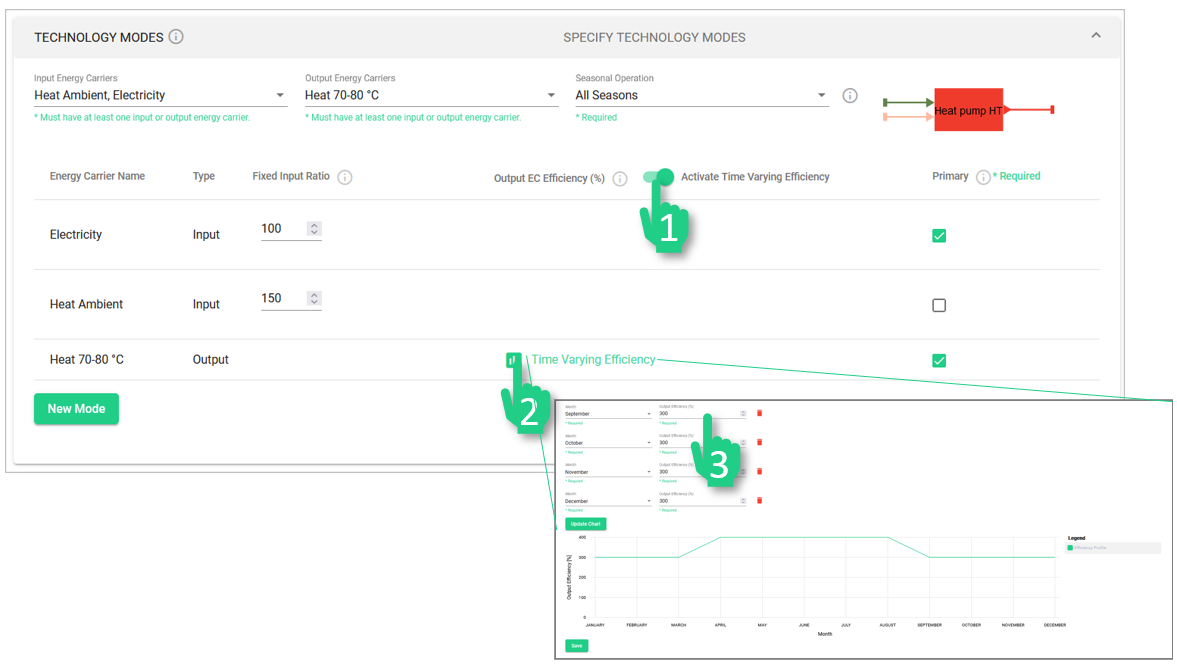Screen dimensions: 1177x666
Task: Delete the December efficiency row
Action: 759,500
